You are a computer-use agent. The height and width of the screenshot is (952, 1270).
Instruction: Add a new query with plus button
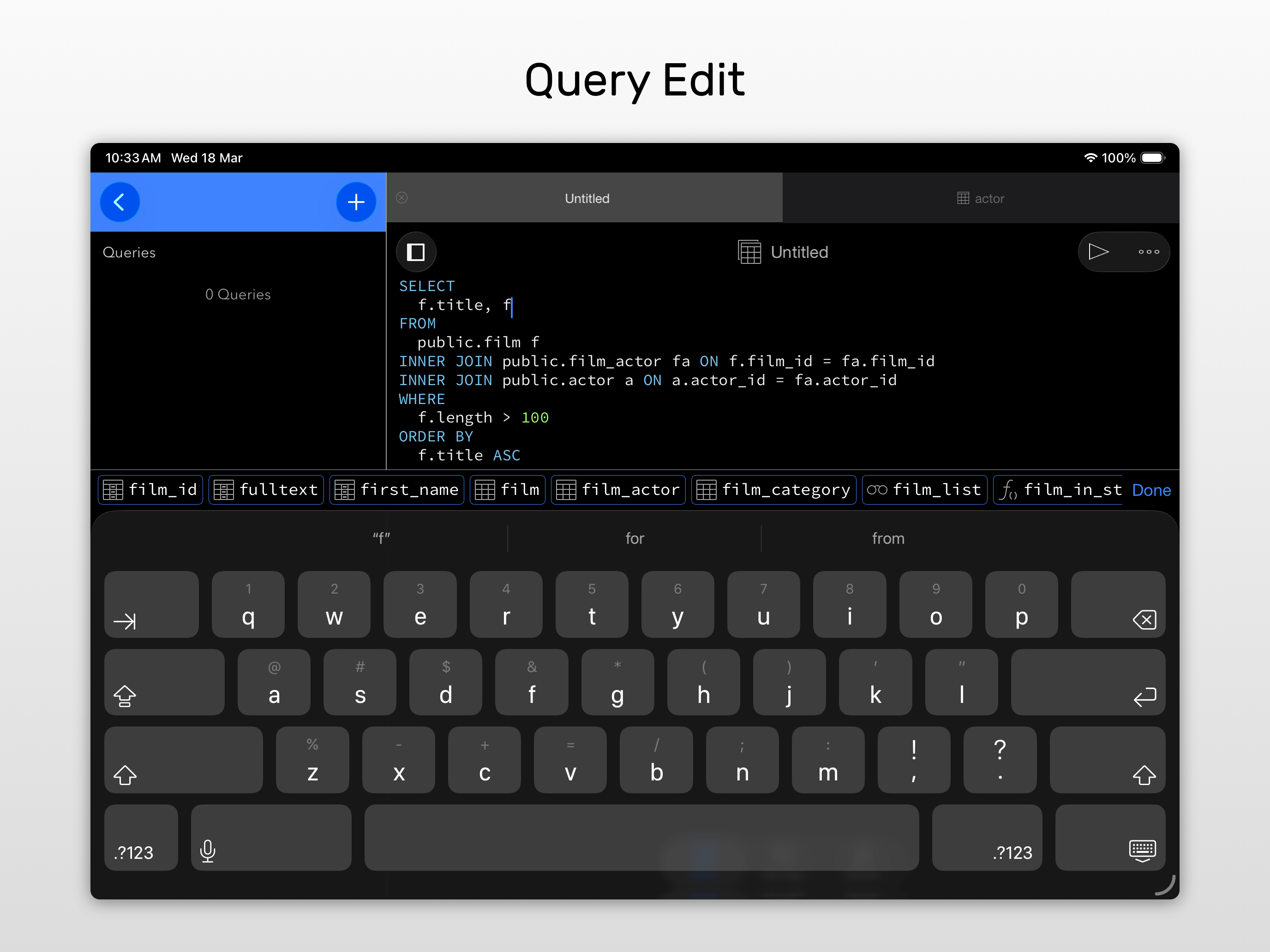356,202
